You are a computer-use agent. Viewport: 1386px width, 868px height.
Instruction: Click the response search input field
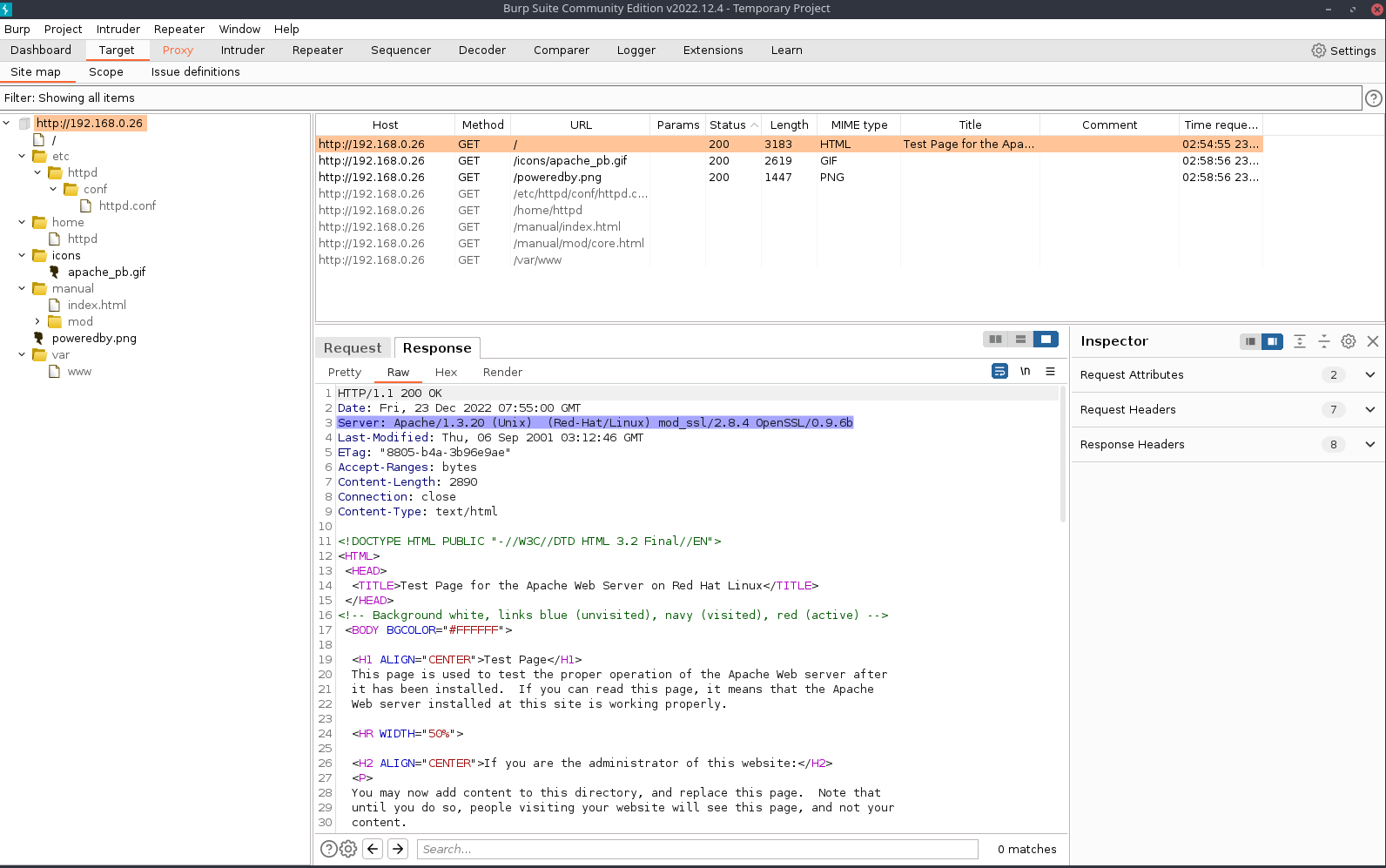(697, 849)
